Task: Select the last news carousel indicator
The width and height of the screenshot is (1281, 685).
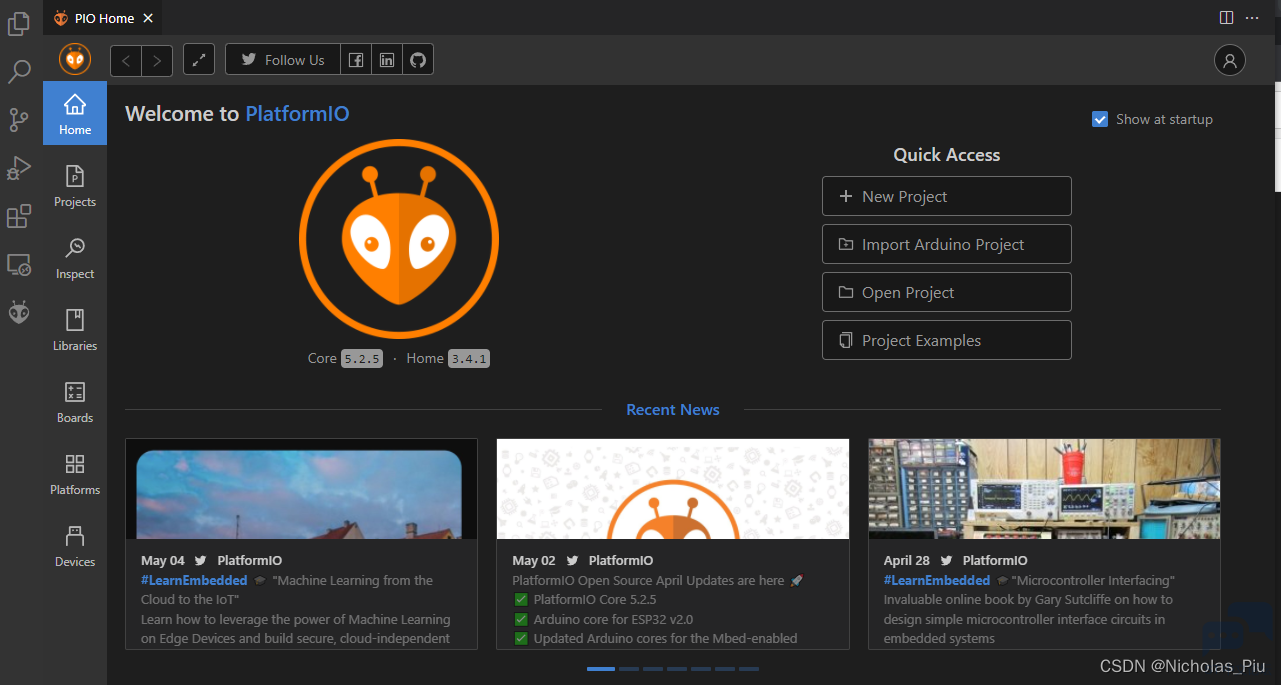Action: click(749, 668)
